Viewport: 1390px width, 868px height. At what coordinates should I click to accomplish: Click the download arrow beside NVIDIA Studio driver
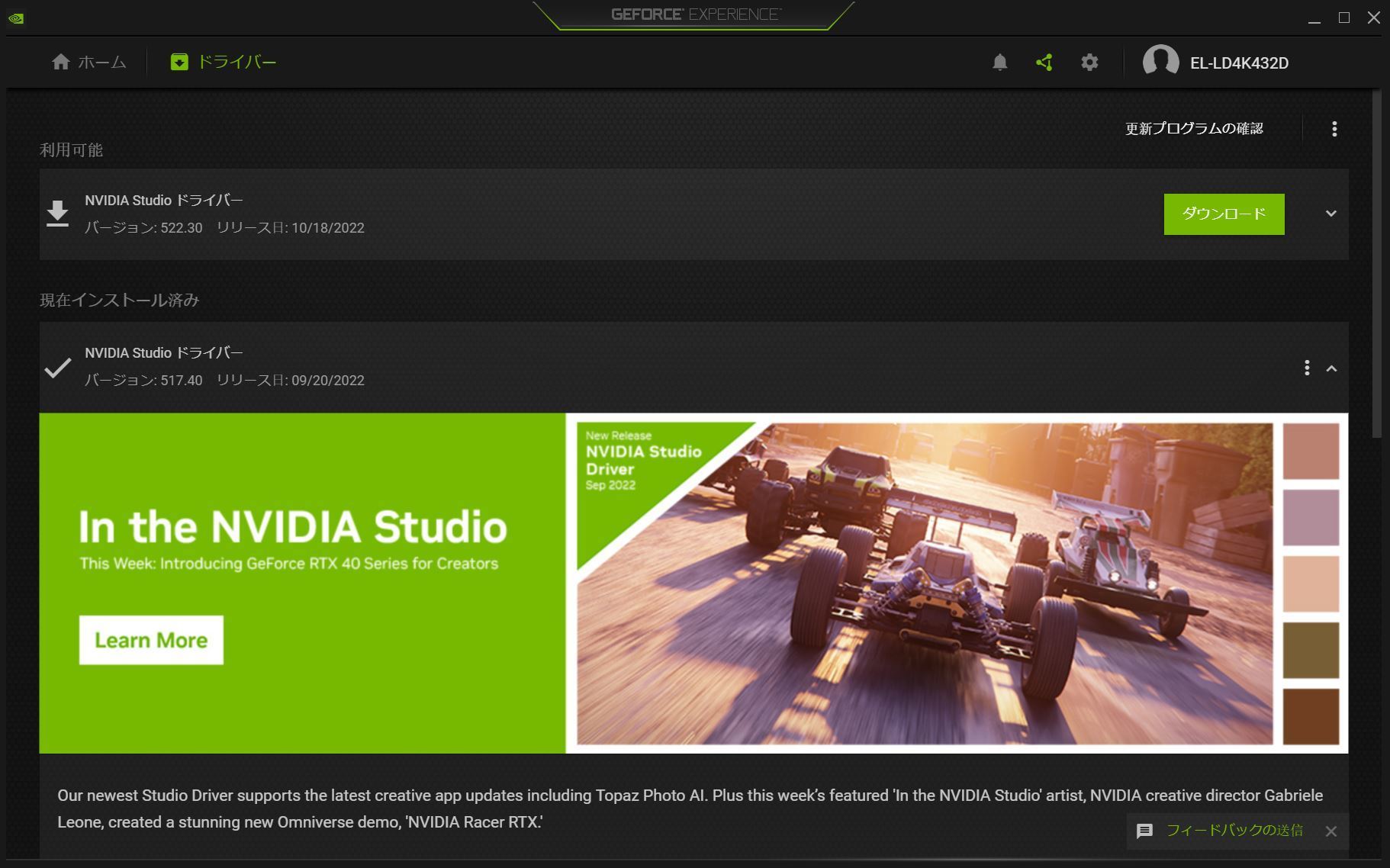tap(58, 214)
